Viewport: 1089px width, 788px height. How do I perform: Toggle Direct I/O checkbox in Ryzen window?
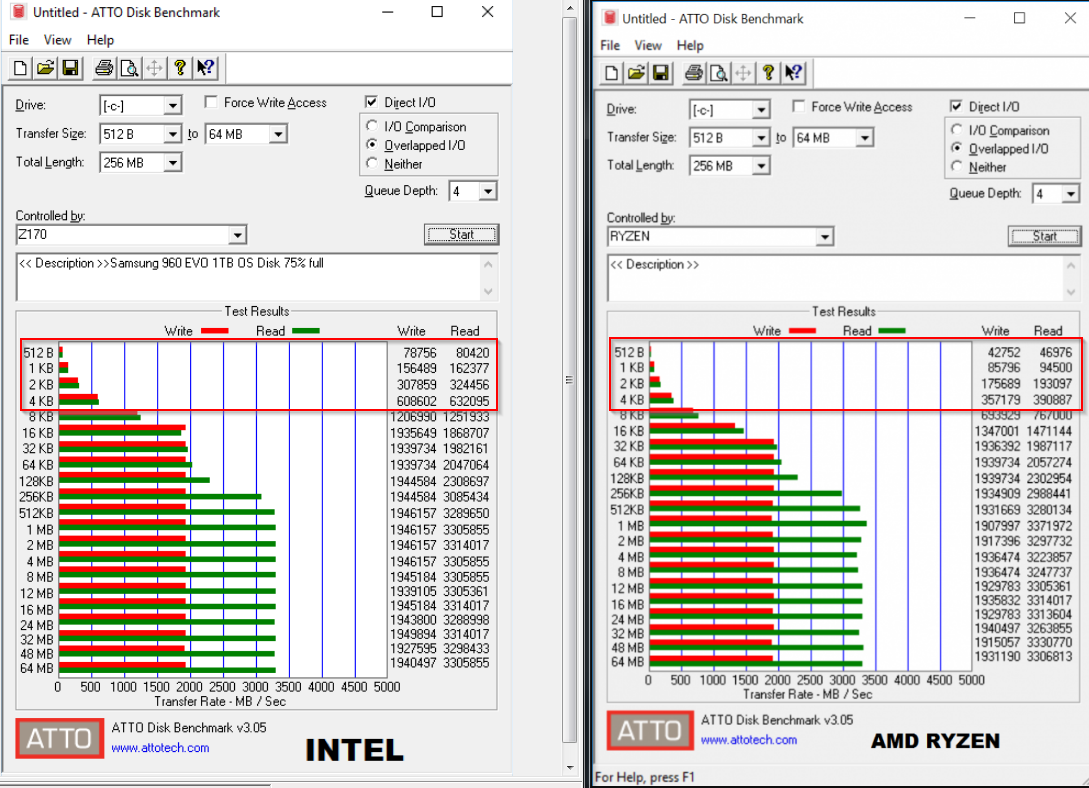coord(956,106)
